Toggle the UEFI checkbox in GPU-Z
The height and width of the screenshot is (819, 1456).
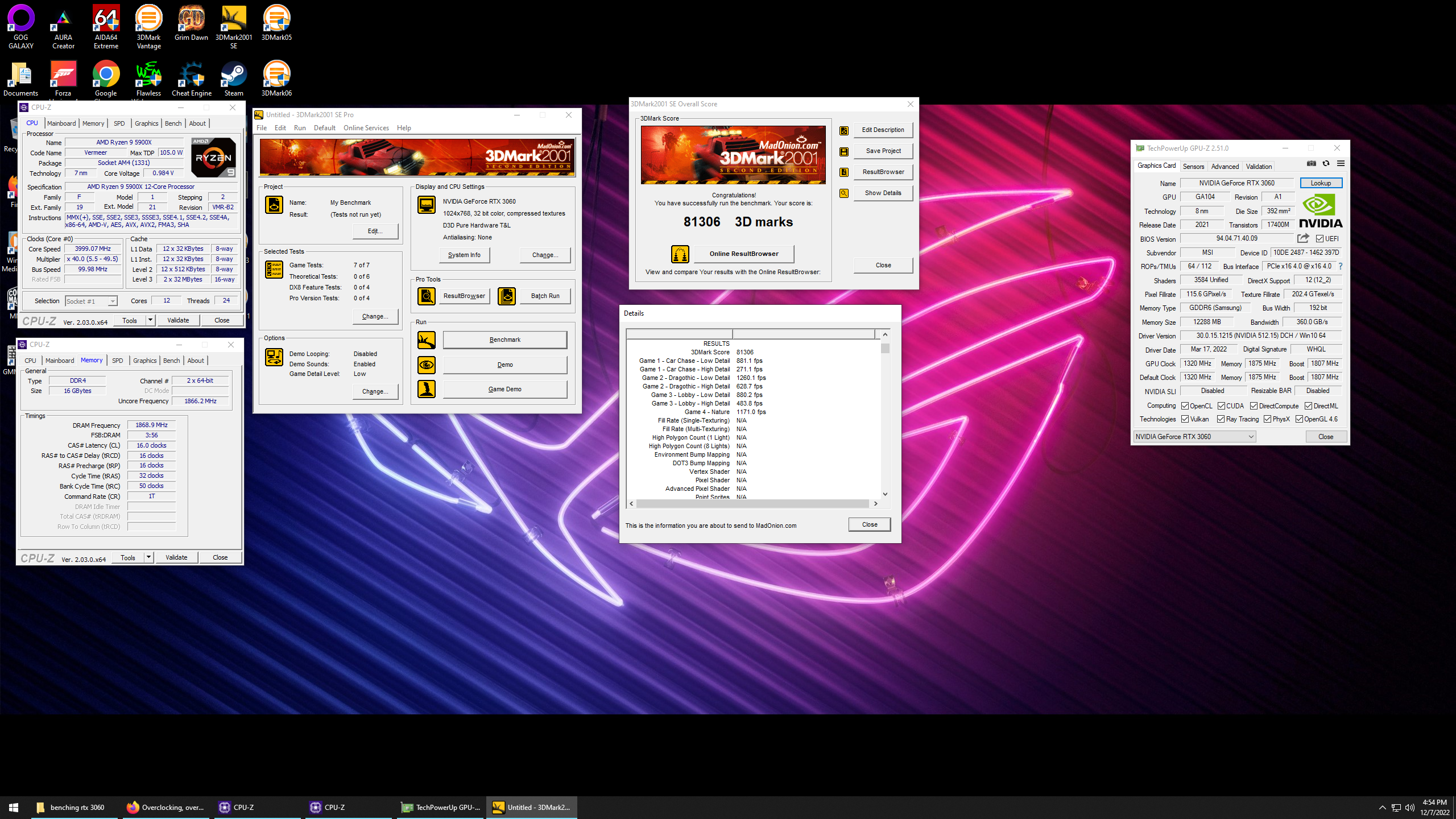(x=1319, y=239)
